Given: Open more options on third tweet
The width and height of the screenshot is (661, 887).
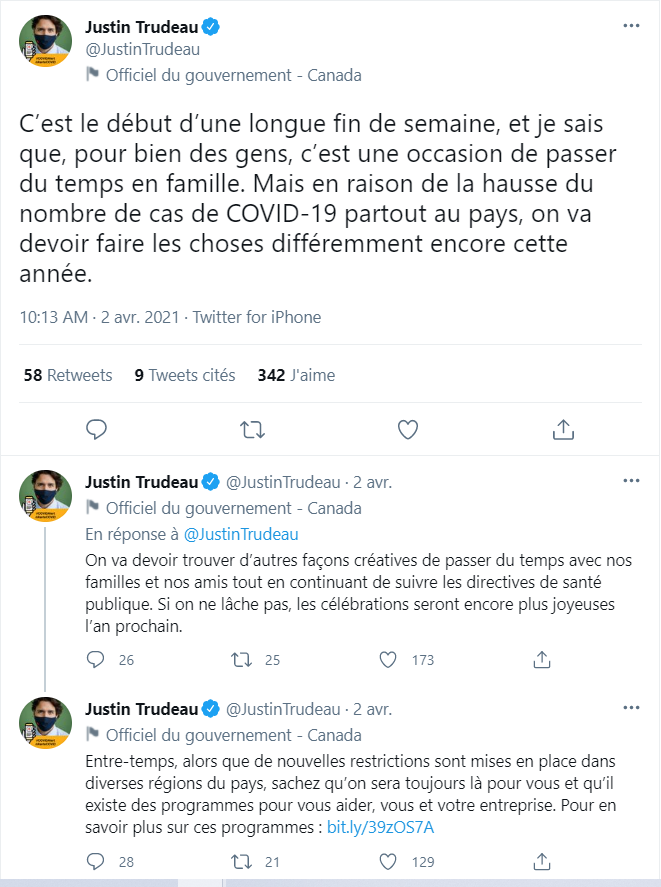Looking at the screenshot, I should pos(631,708).
